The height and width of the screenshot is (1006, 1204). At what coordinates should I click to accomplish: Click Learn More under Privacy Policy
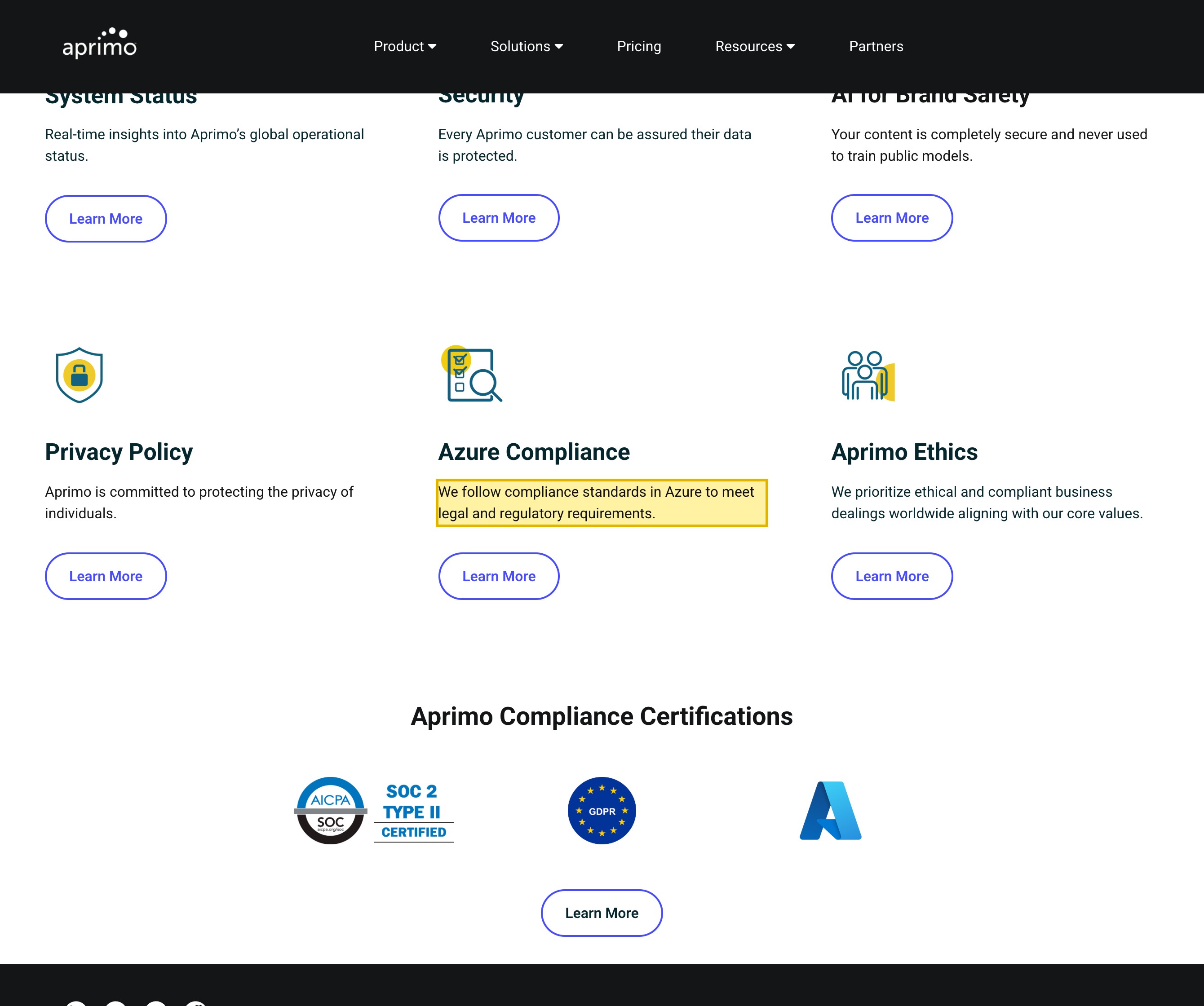(x=106, y=576)
